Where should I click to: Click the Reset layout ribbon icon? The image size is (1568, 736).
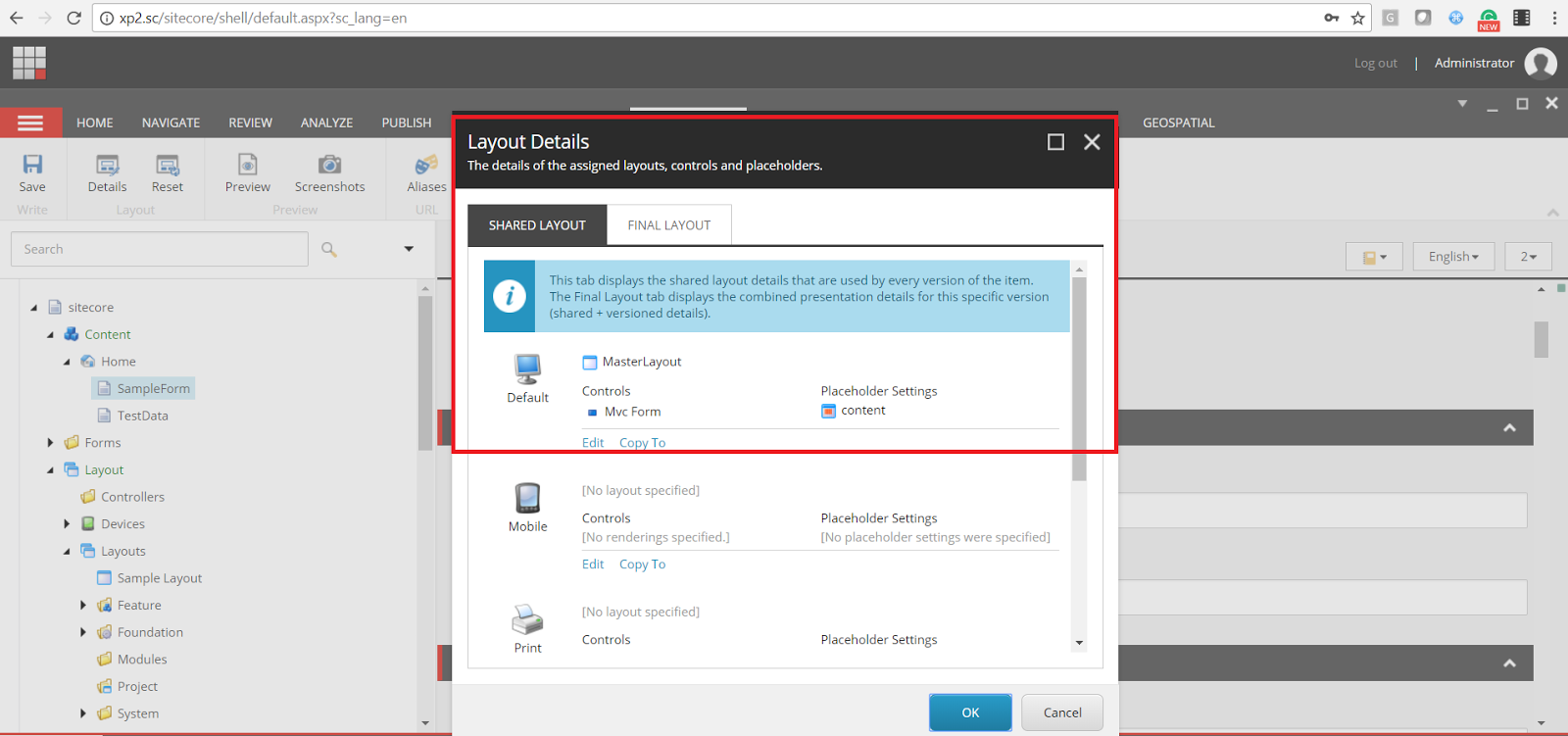point(168,165)
